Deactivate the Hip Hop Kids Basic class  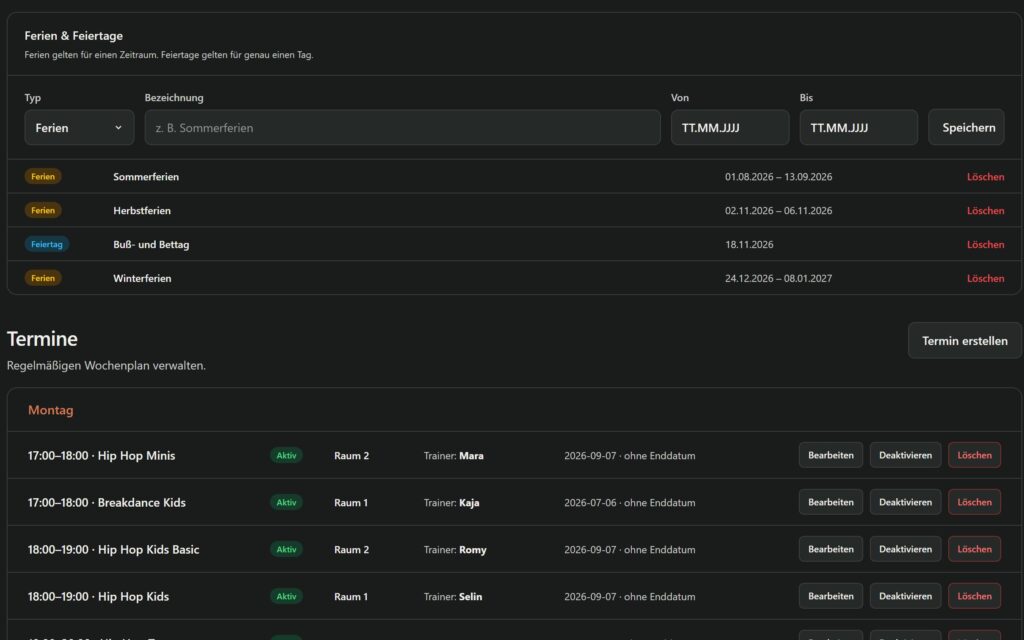[905, 549]
